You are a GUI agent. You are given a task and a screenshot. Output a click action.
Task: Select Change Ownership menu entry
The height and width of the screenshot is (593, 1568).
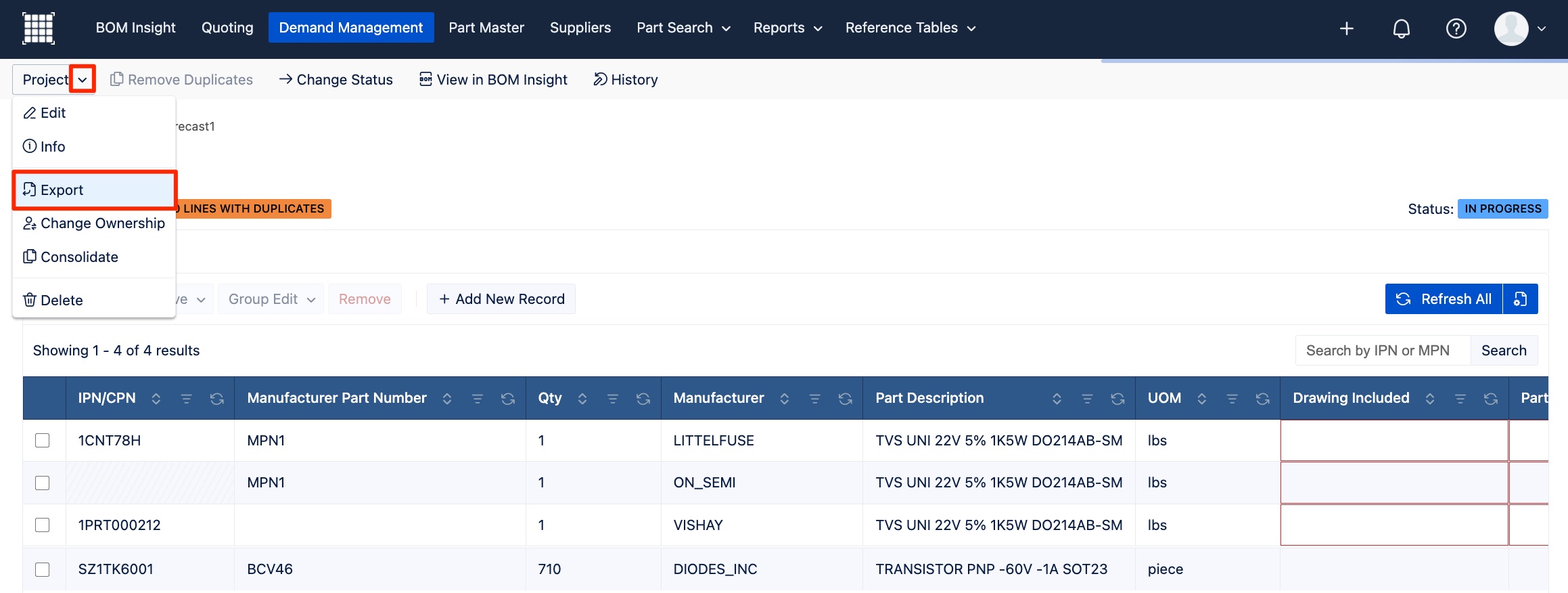[x=94, y=223]
